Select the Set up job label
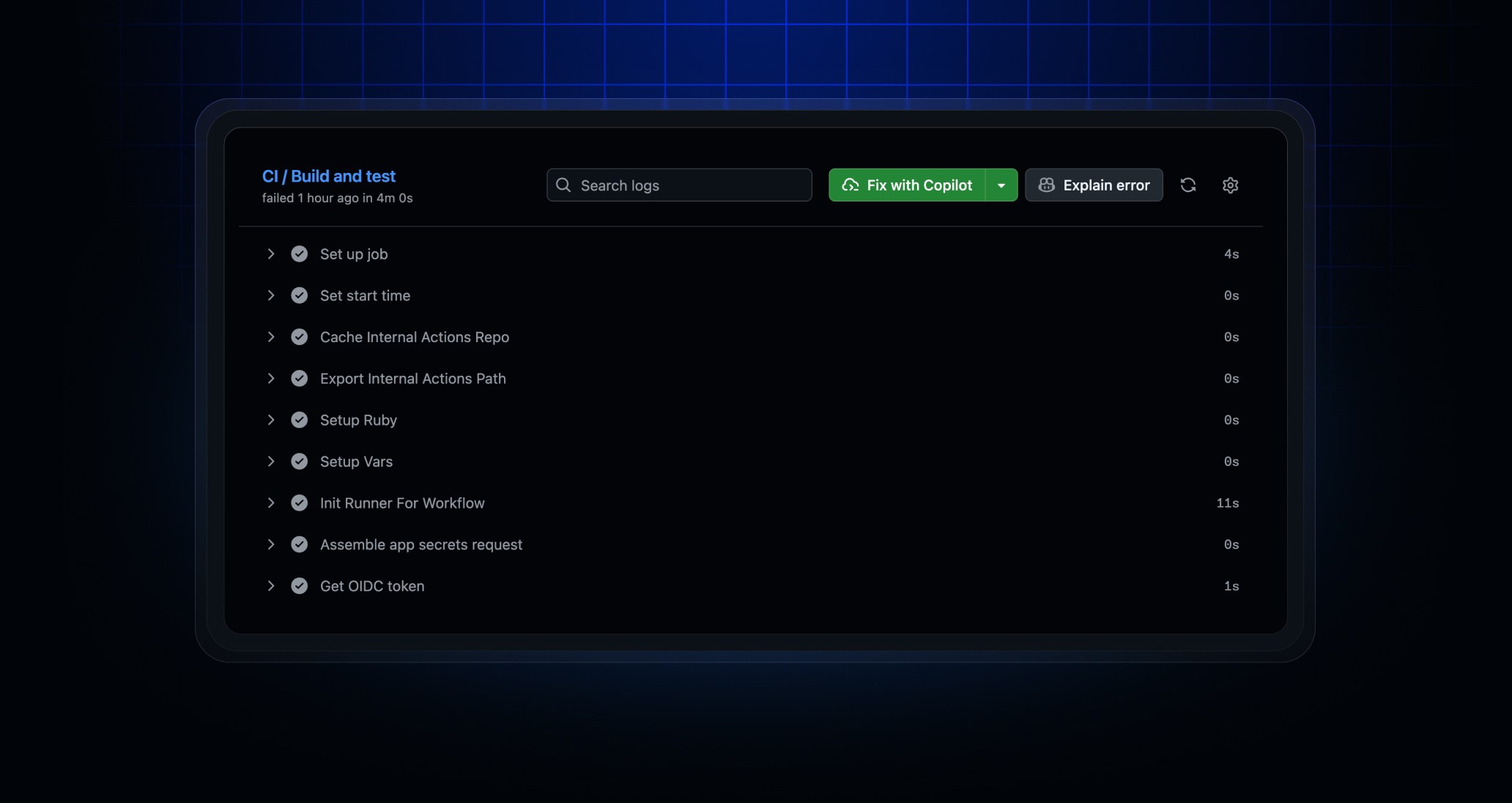Screen dimensions: 1512x803 tap(354, 254)
